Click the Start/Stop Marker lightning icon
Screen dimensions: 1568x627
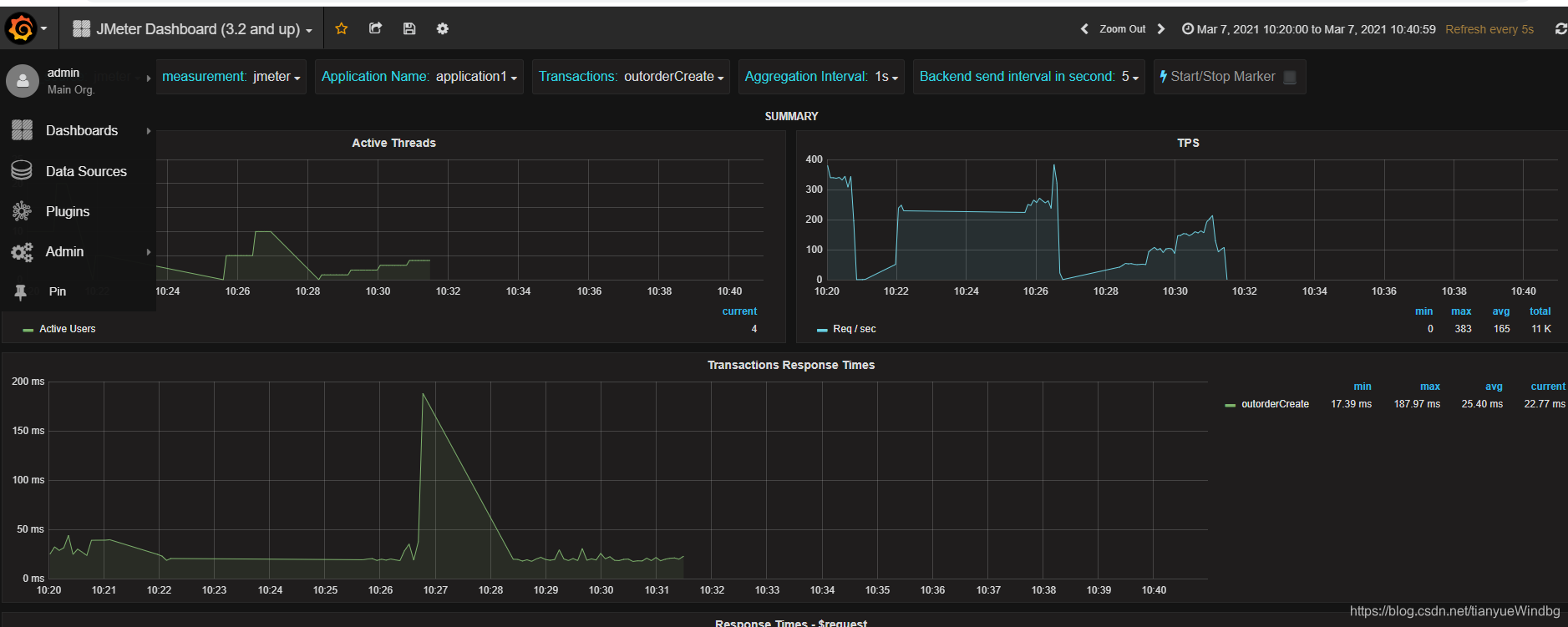click(x=1163, y=76)
